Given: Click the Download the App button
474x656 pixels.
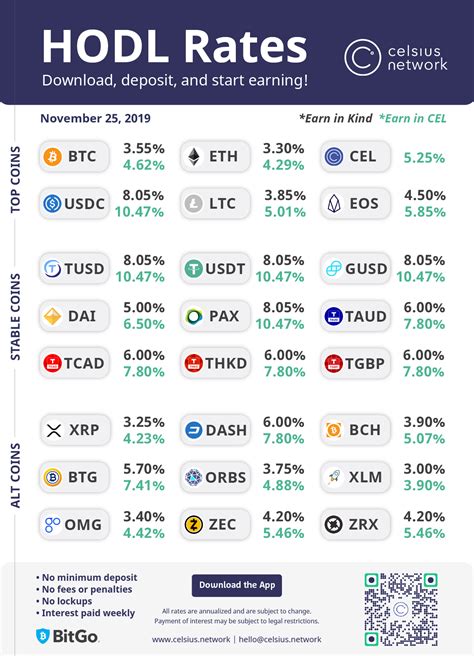Looking at the screenshot, I should 237,585.
